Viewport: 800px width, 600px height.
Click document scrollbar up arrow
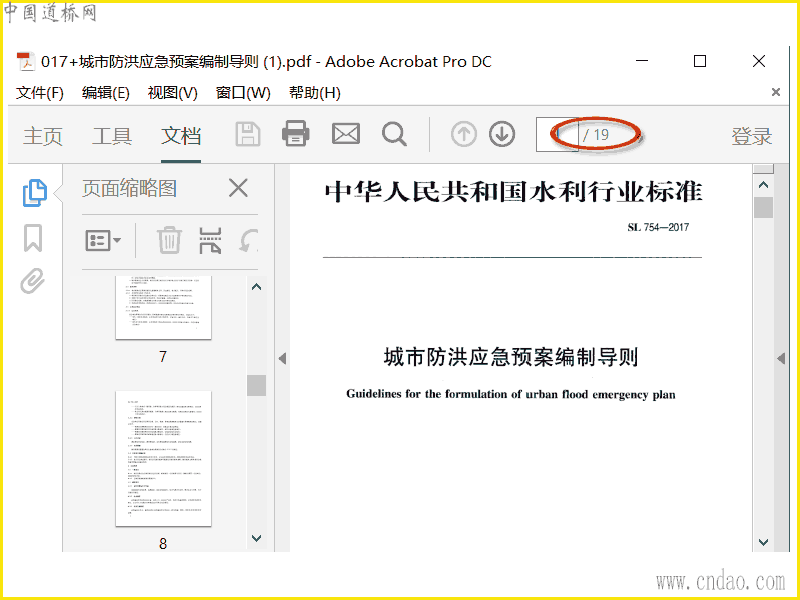[763, 185]
